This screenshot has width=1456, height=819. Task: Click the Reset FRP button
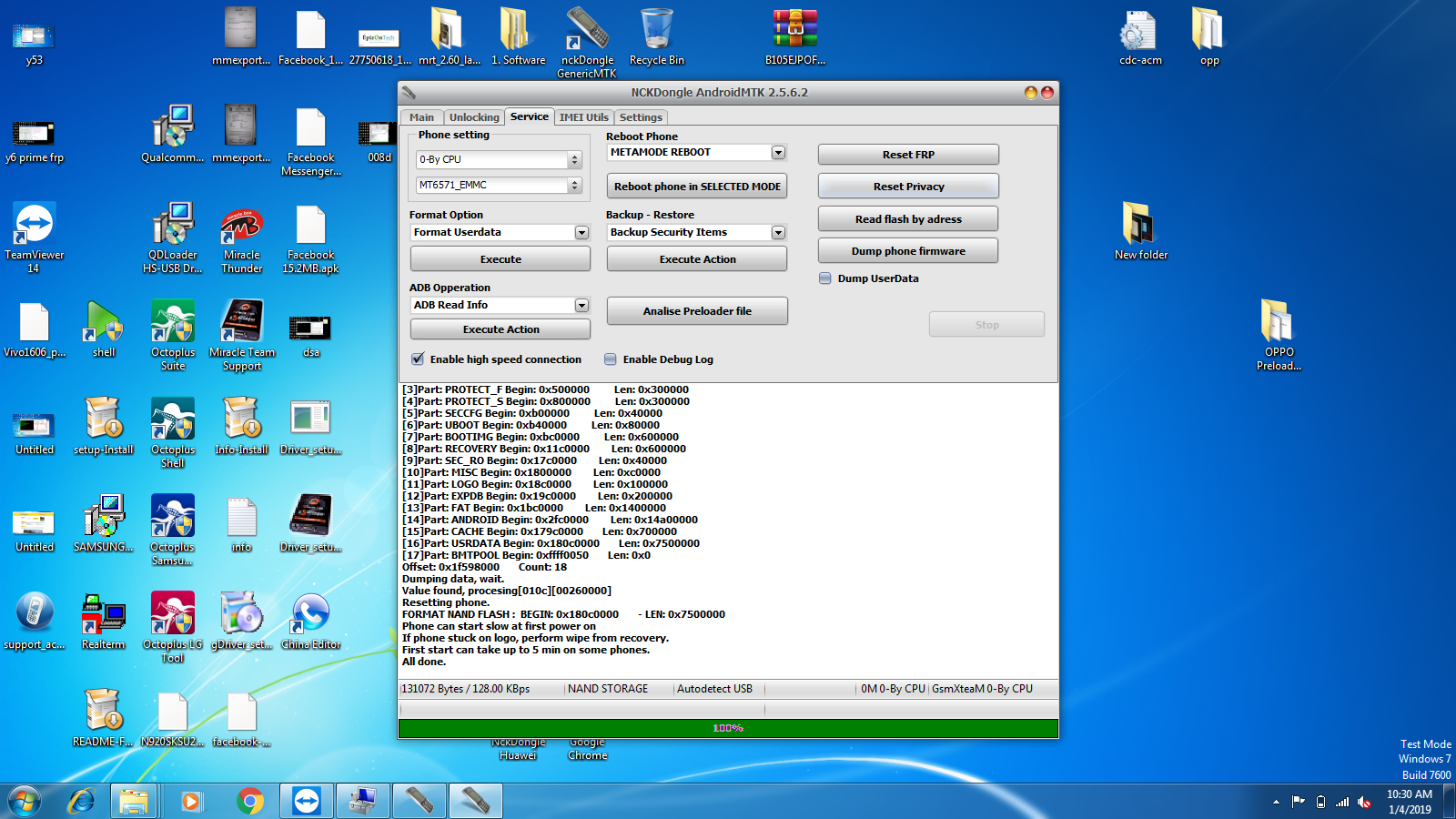(x=908, y=155)
